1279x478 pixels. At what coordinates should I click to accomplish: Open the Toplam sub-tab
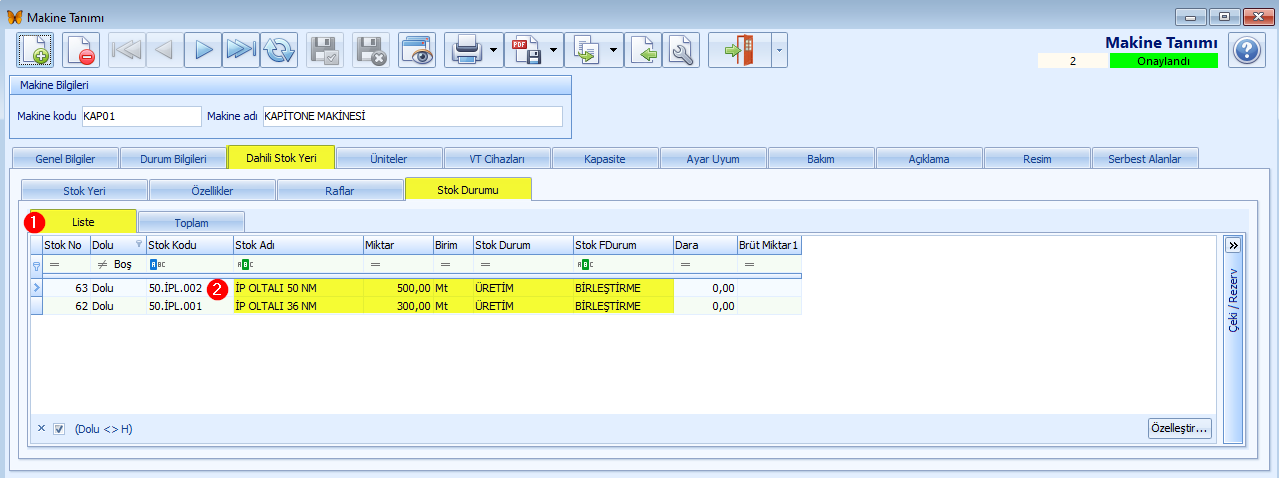pos(190,222)
